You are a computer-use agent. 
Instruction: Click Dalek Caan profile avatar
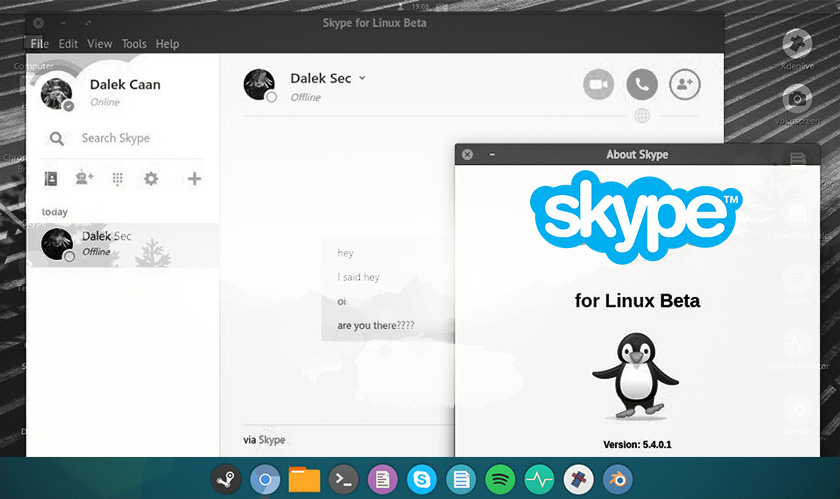click(56, 93)
